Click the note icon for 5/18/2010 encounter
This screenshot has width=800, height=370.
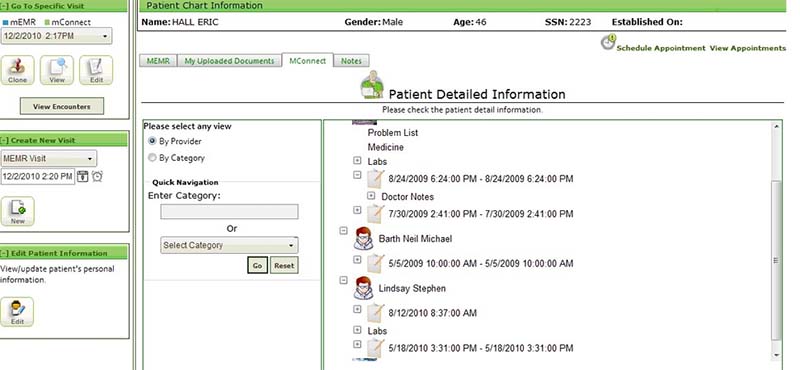point(376,348)
